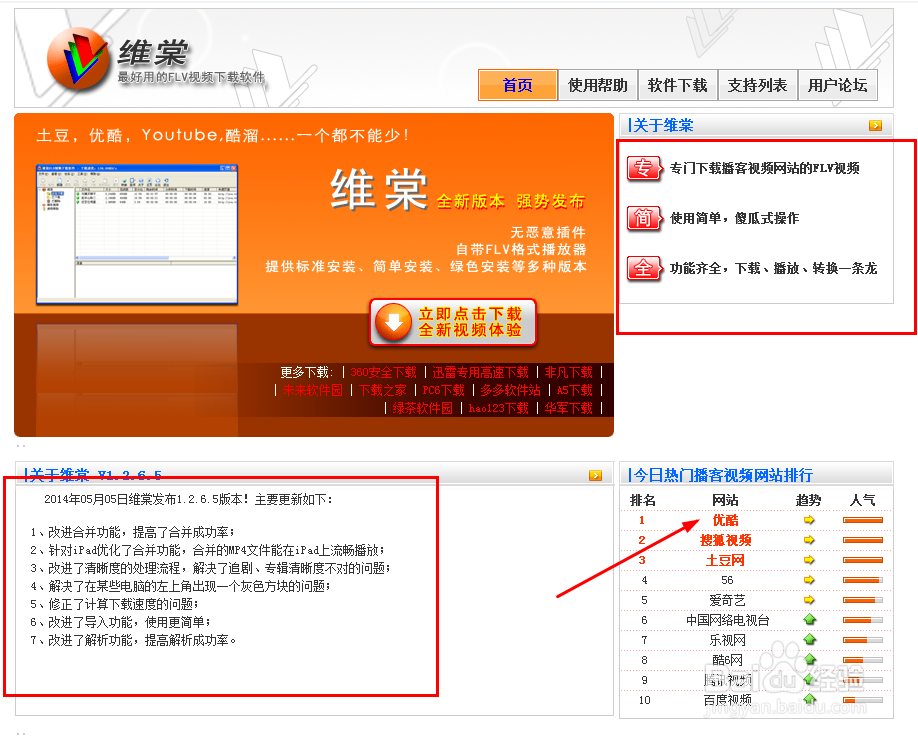Screen dimensions: 918x739
Task: Click the green trend arrow next to 酷网
Action: pos(810,660)
